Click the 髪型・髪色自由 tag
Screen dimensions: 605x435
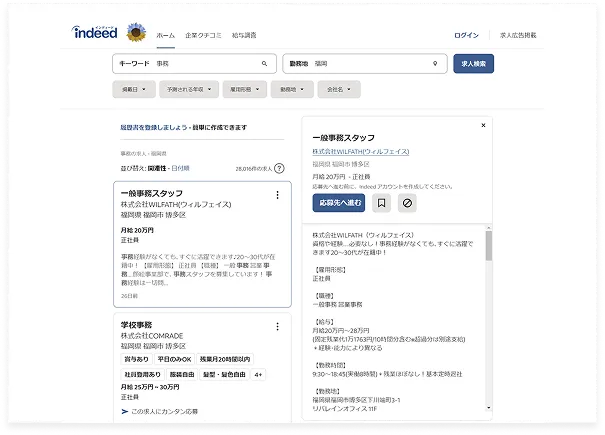pyautogui.click(x=224, y=375)
